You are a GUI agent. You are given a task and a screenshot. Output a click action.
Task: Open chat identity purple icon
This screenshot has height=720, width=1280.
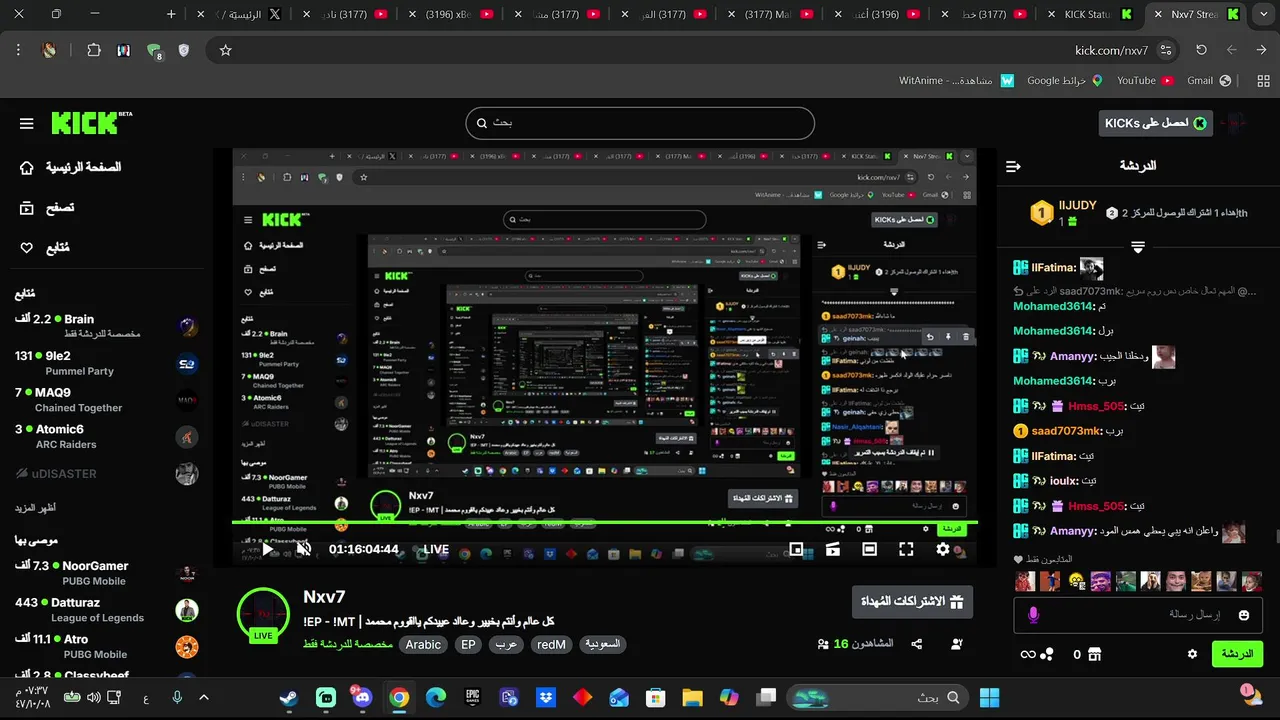click(1034, 615)
